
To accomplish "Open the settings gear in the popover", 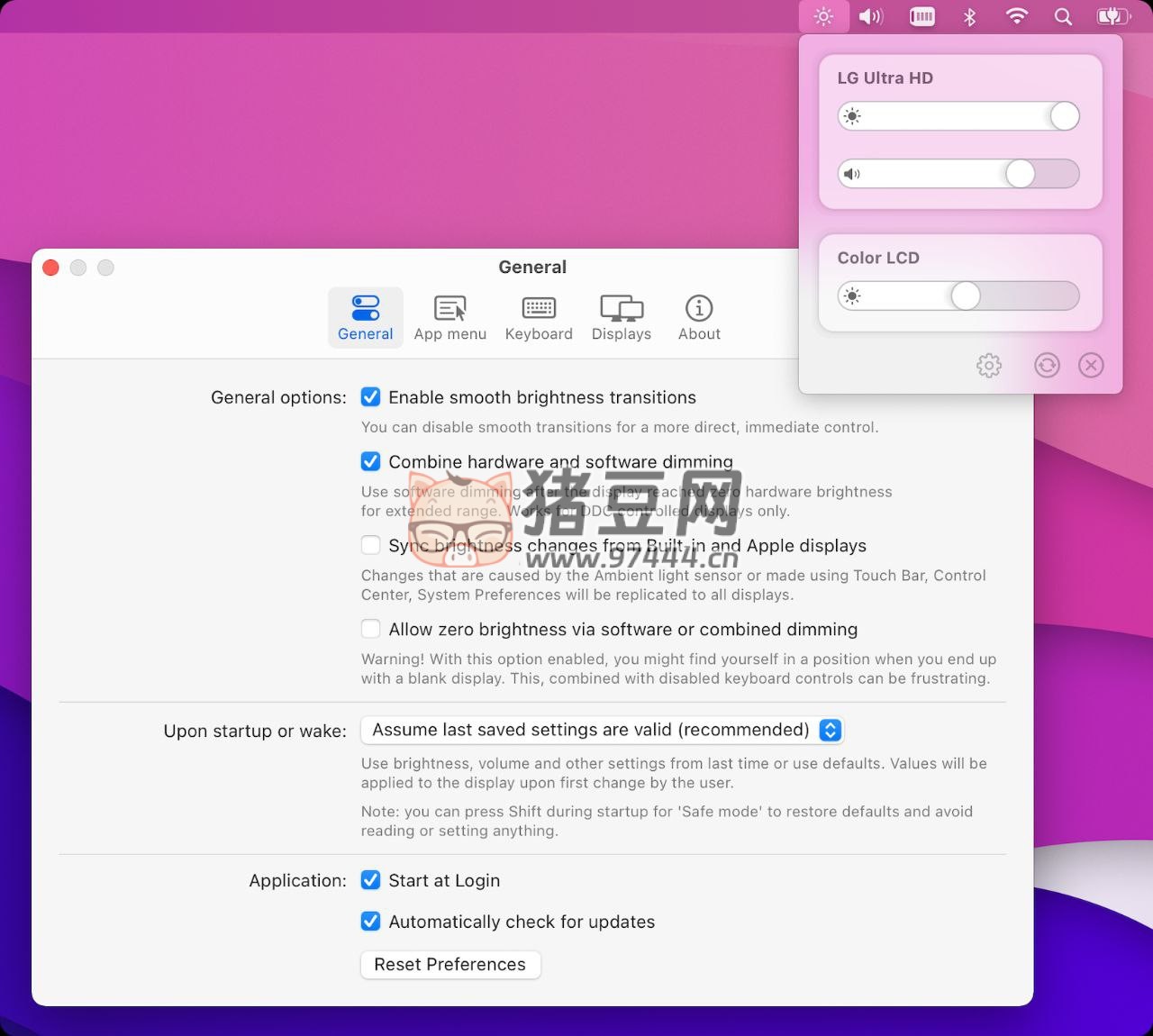I will (x=988, y=365).
